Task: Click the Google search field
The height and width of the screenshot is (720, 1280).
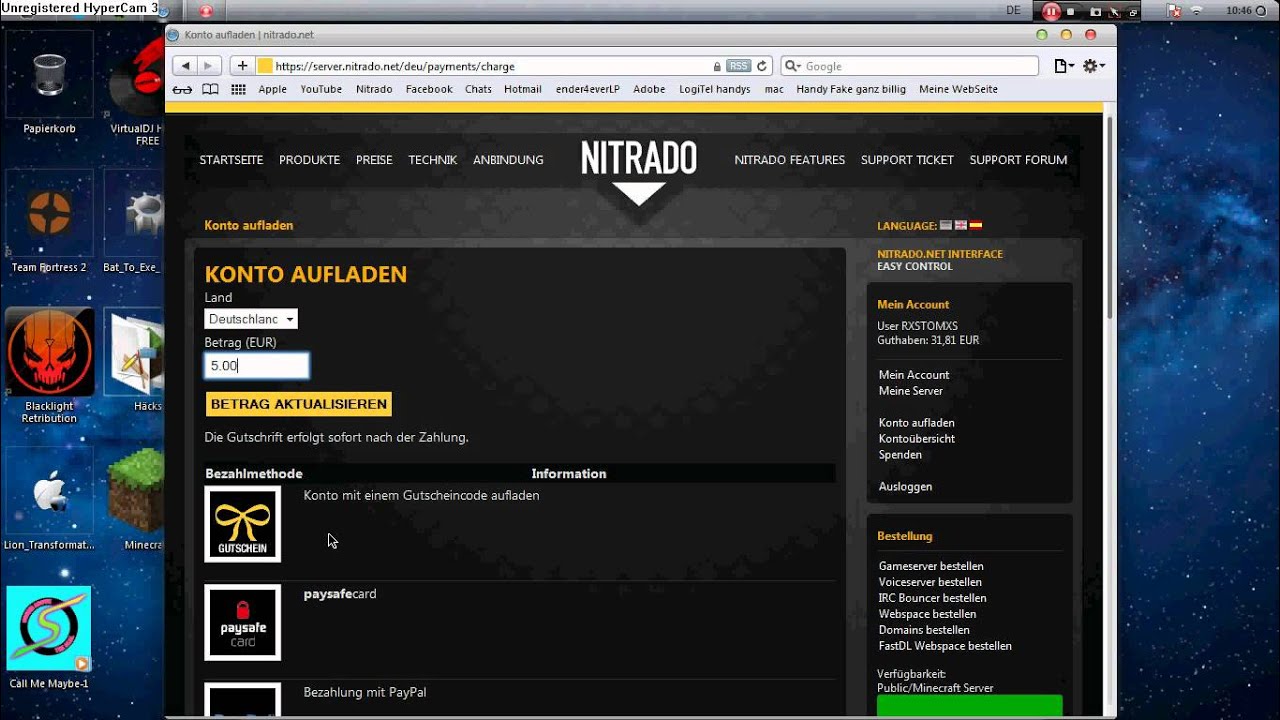Action: click(x=910, y=66)
